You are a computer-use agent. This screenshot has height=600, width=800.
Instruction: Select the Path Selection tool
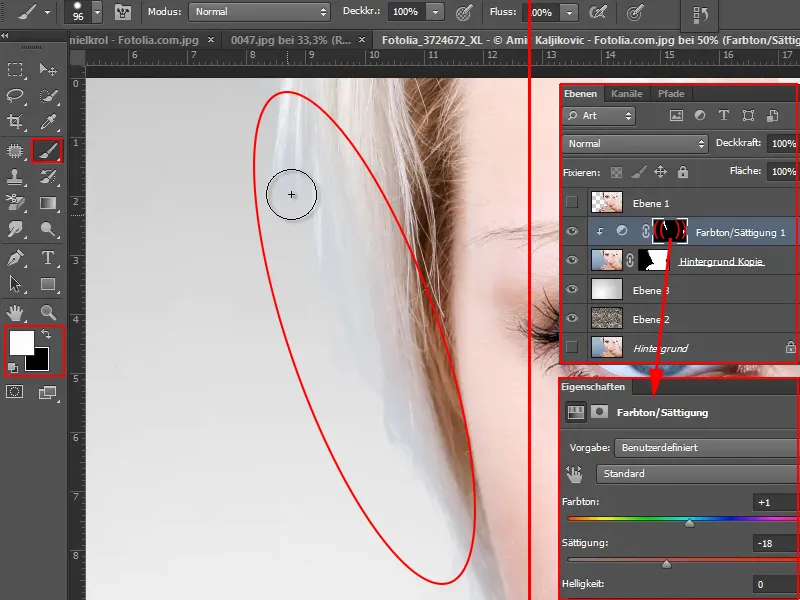[15, 284]
